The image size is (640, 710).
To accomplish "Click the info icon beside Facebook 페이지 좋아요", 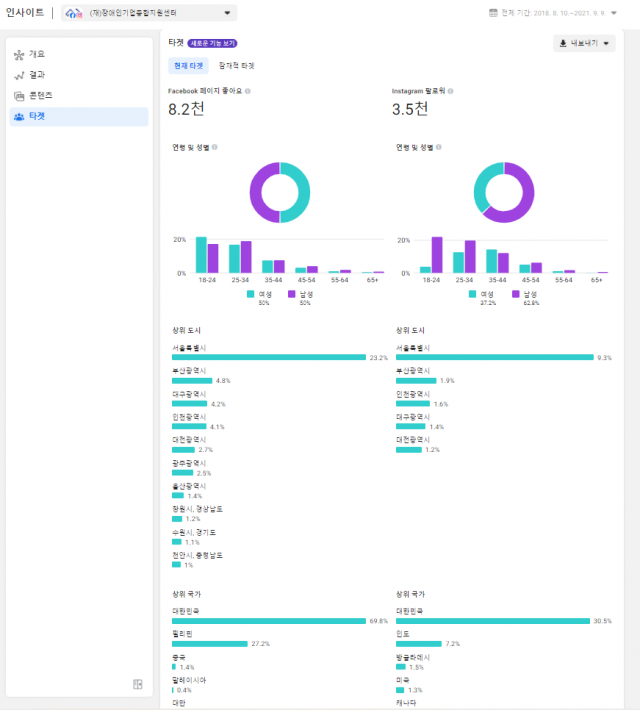I will pyautogui.click(x=248, y=91).
